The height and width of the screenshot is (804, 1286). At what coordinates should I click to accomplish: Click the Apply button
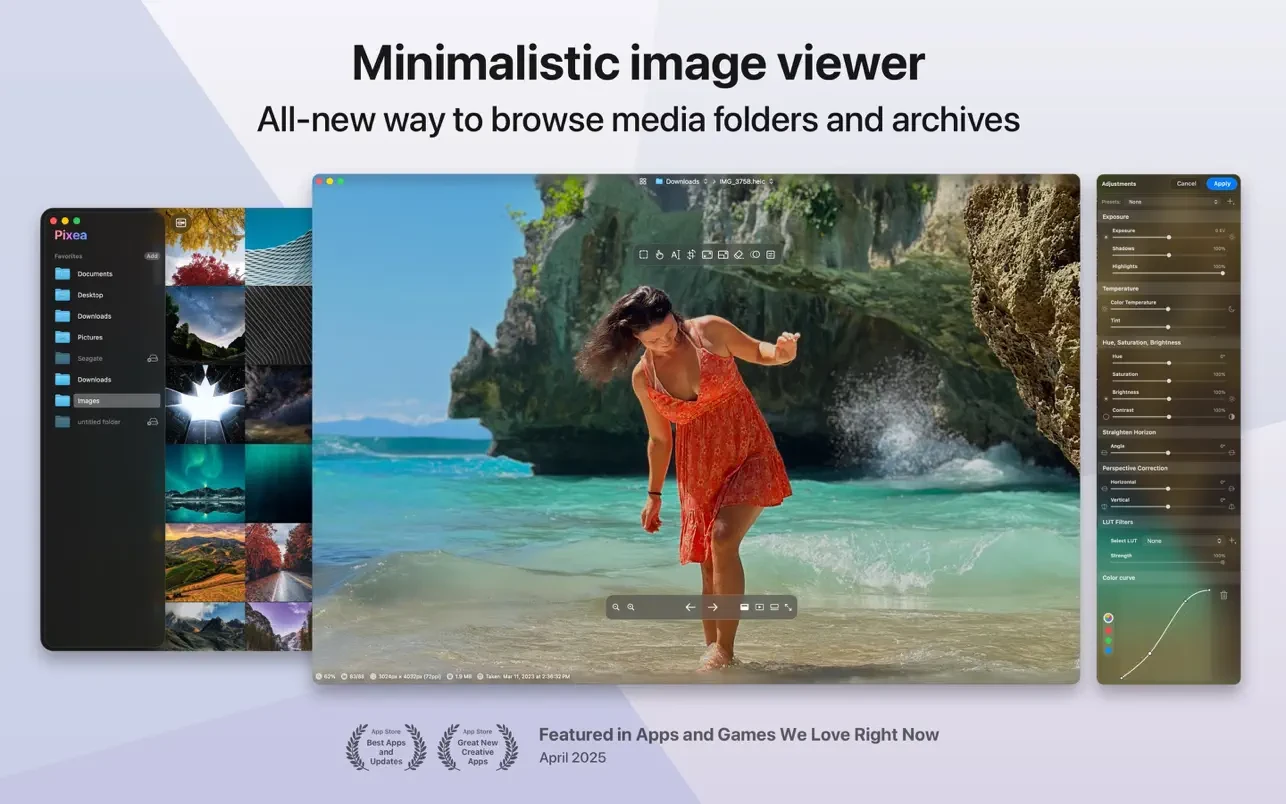(1222, 184)
